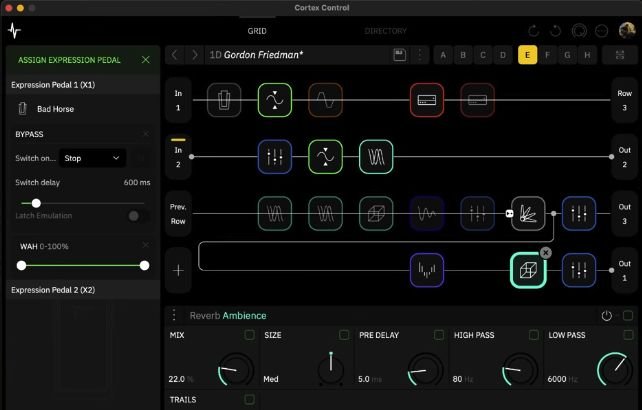Enable the Latch Emulation toggle
Viewport: 642px width, 410px height.
tap(138, 216)
